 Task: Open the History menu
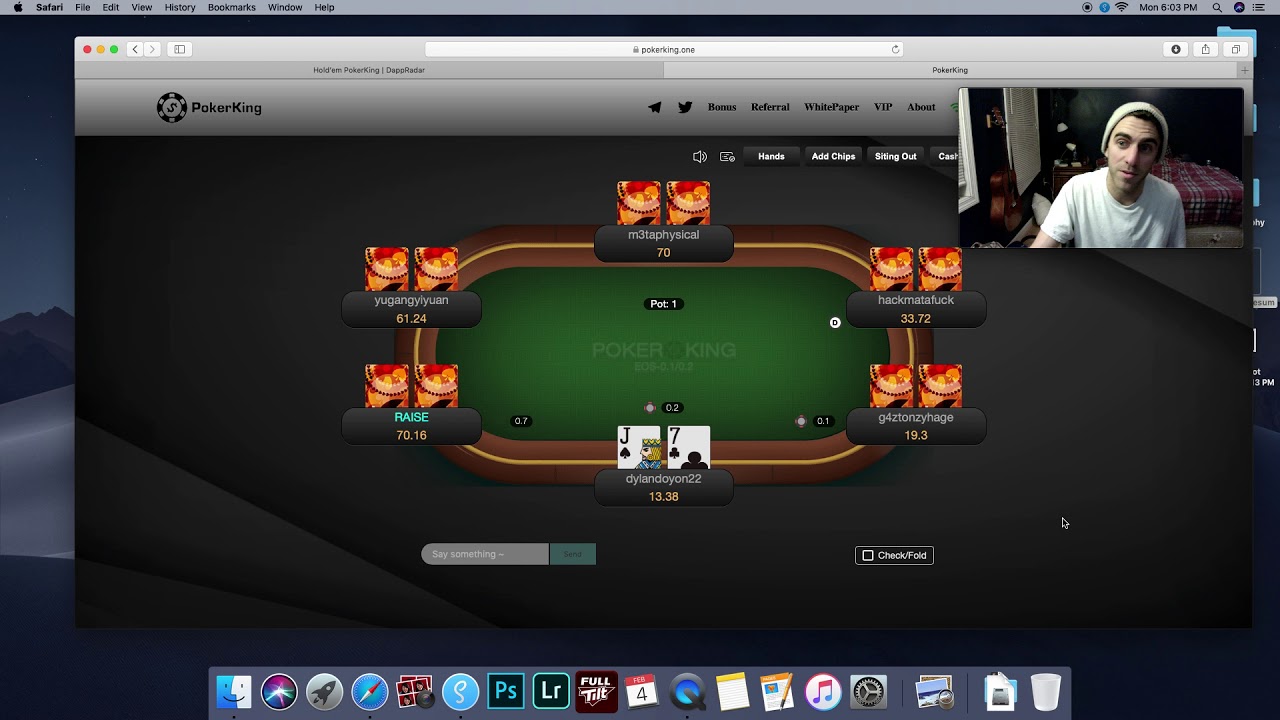[180, 7]
